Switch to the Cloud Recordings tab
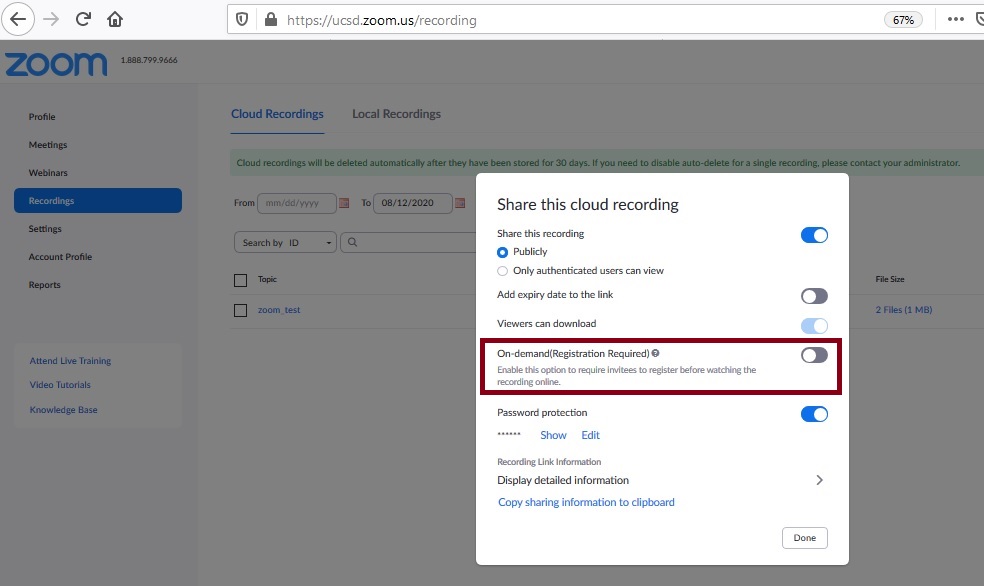984x586 pixels. pos(277,114)
